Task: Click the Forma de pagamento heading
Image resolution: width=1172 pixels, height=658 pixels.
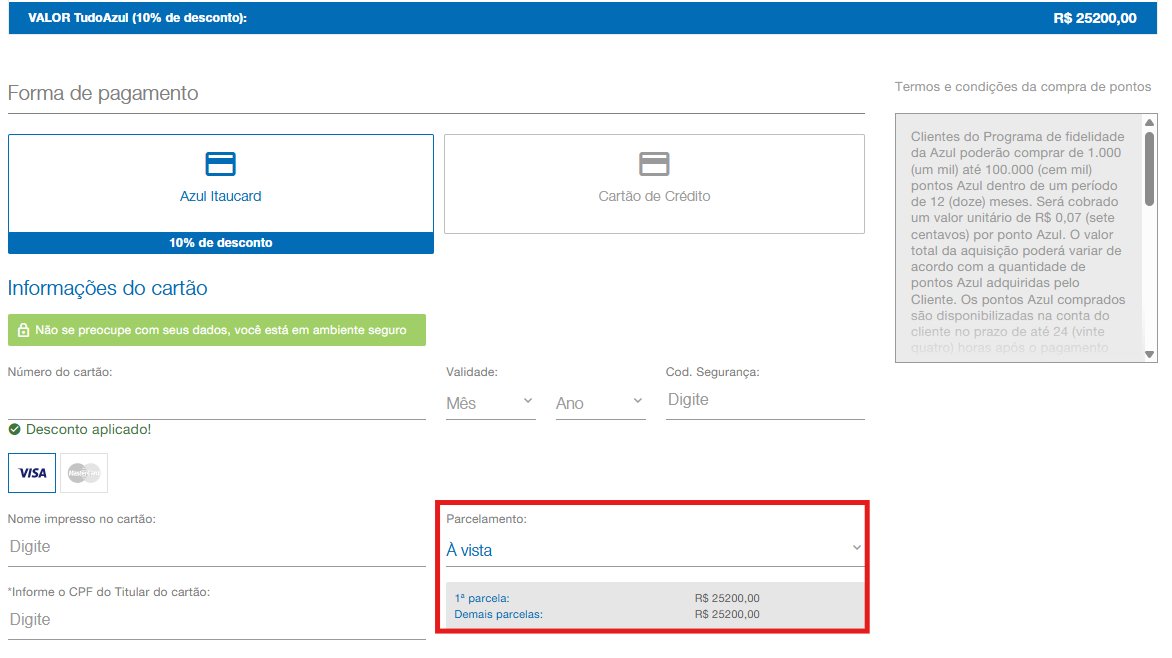Action: pos(103,93)
